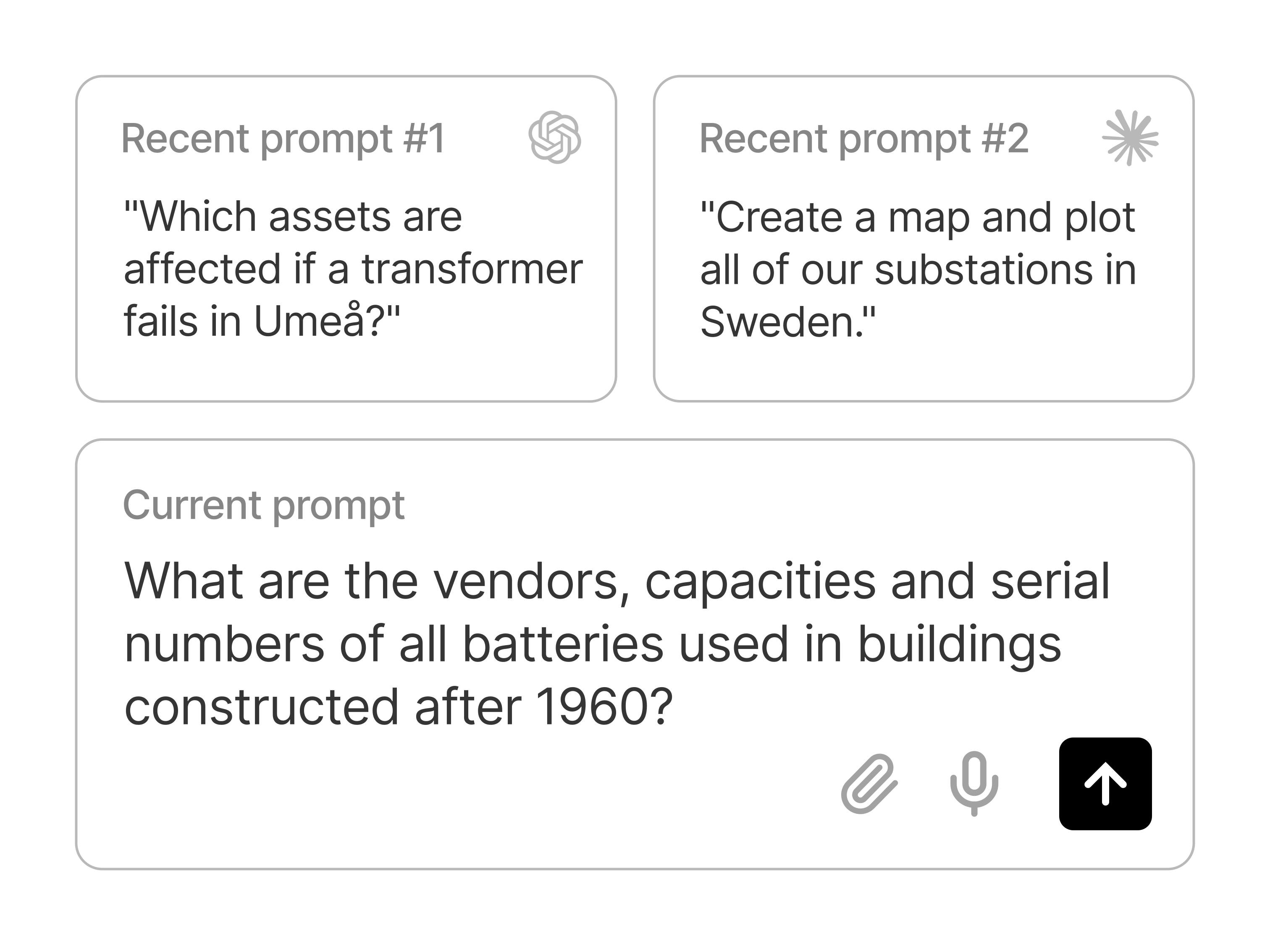Send the prompt with the black arrow button
This screenshot has height=952, width=1270.
(x=1105, y=784)
